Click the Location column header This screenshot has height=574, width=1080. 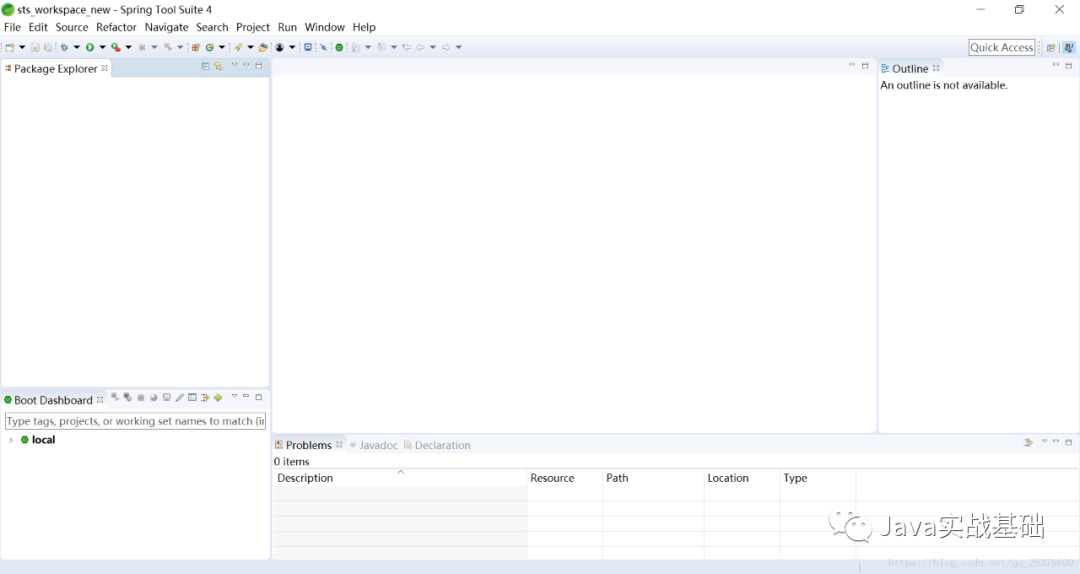(742, 478)
